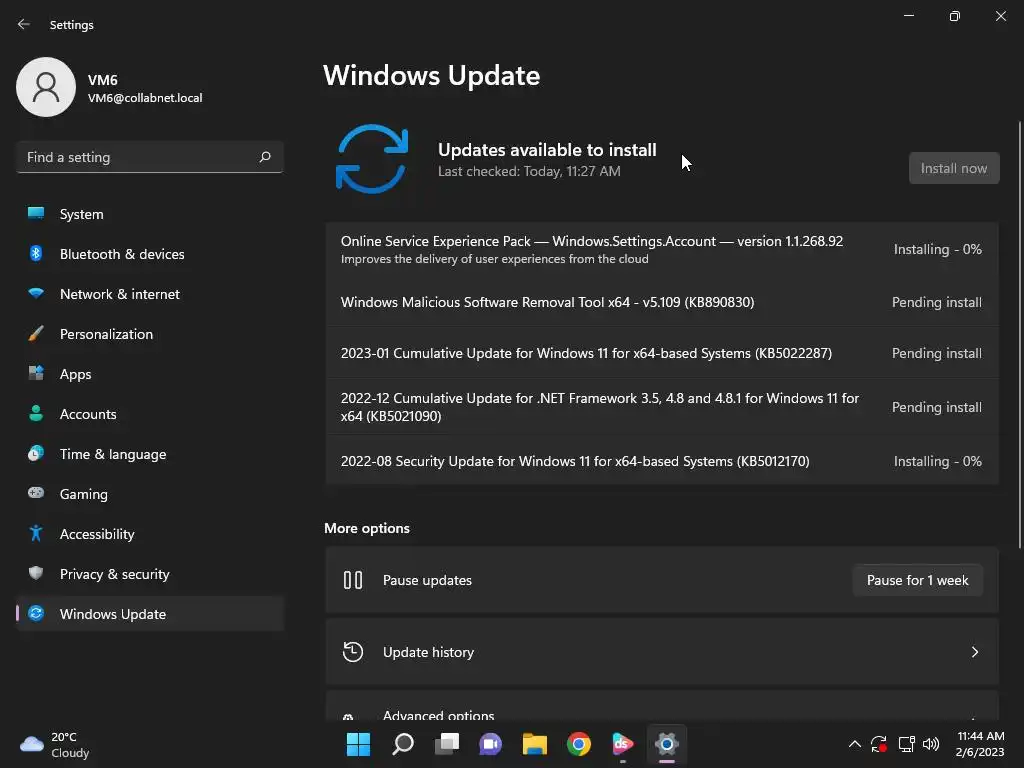Click the history clock icon beside Update history
Viewport: 1024px width, 768px height.
353,652
